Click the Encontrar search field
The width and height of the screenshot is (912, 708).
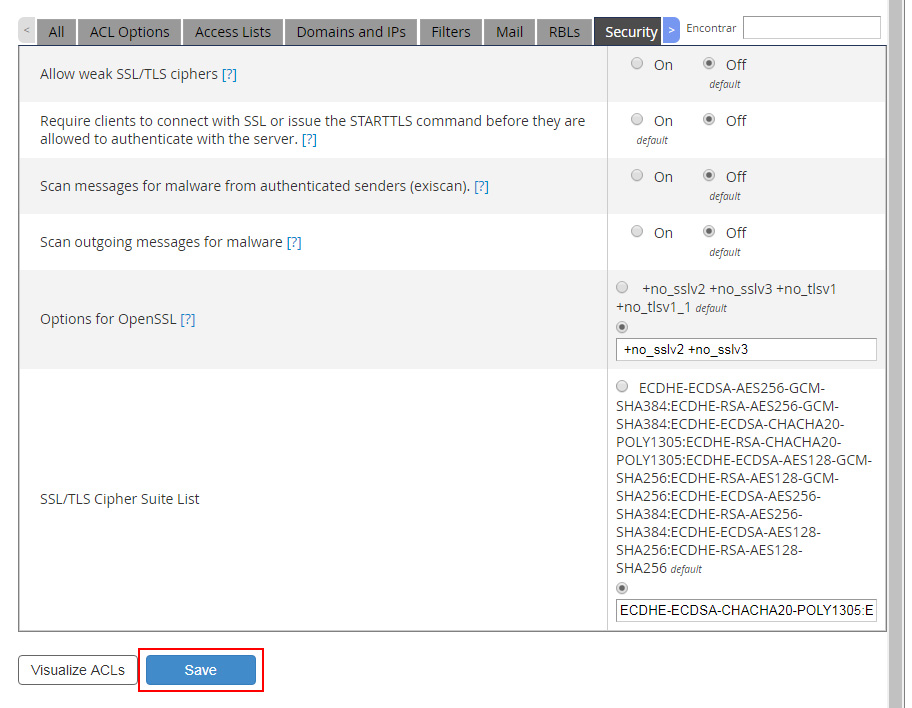coord(811,28)
